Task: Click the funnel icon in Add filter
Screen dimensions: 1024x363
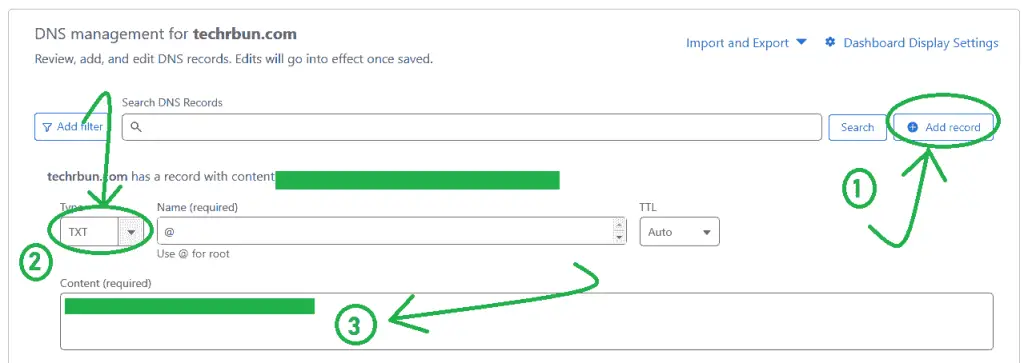Action: point(47,127)
